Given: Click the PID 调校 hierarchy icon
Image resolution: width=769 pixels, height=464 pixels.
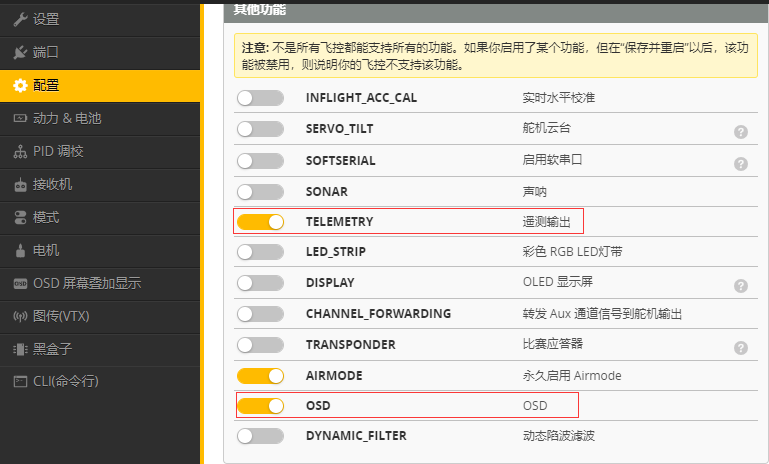Looking at the screenshot, I should click(x=20, y=151).
